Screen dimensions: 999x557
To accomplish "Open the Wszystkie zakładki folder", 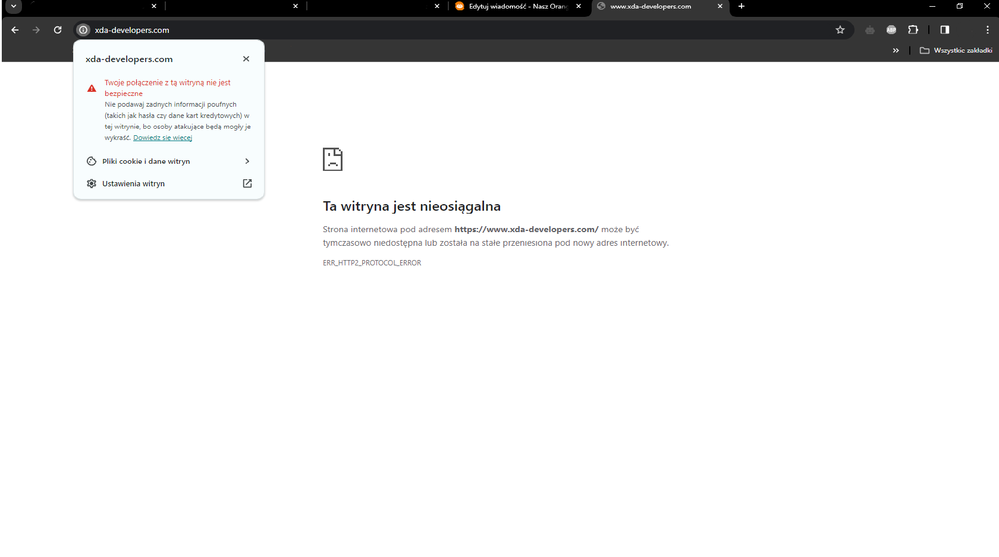I will click(x=955, y=50).
